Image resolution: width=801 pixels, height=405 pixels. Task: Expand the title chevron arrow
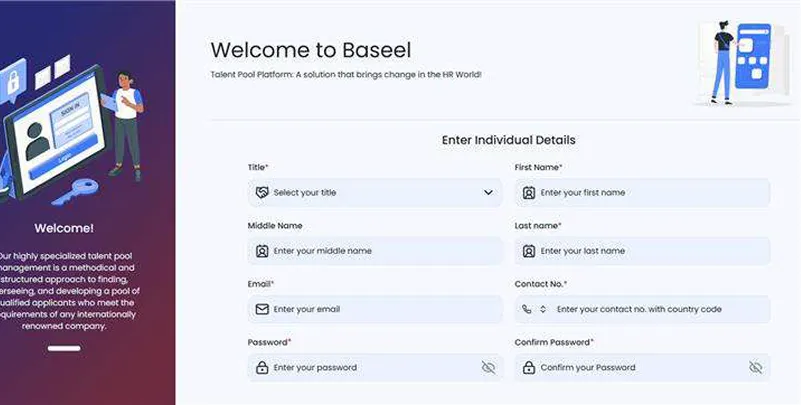(488, 193)
